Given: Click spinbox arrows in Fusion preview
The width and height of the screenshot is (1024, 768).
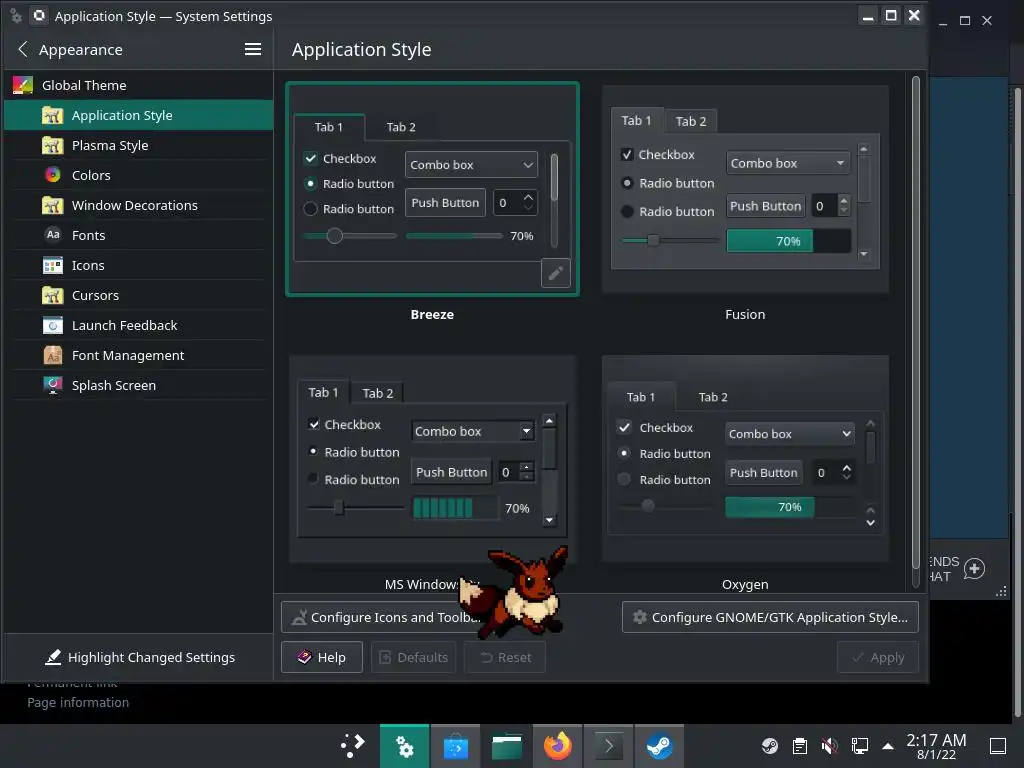Looking at the screenshot, I should coord(844,206).
